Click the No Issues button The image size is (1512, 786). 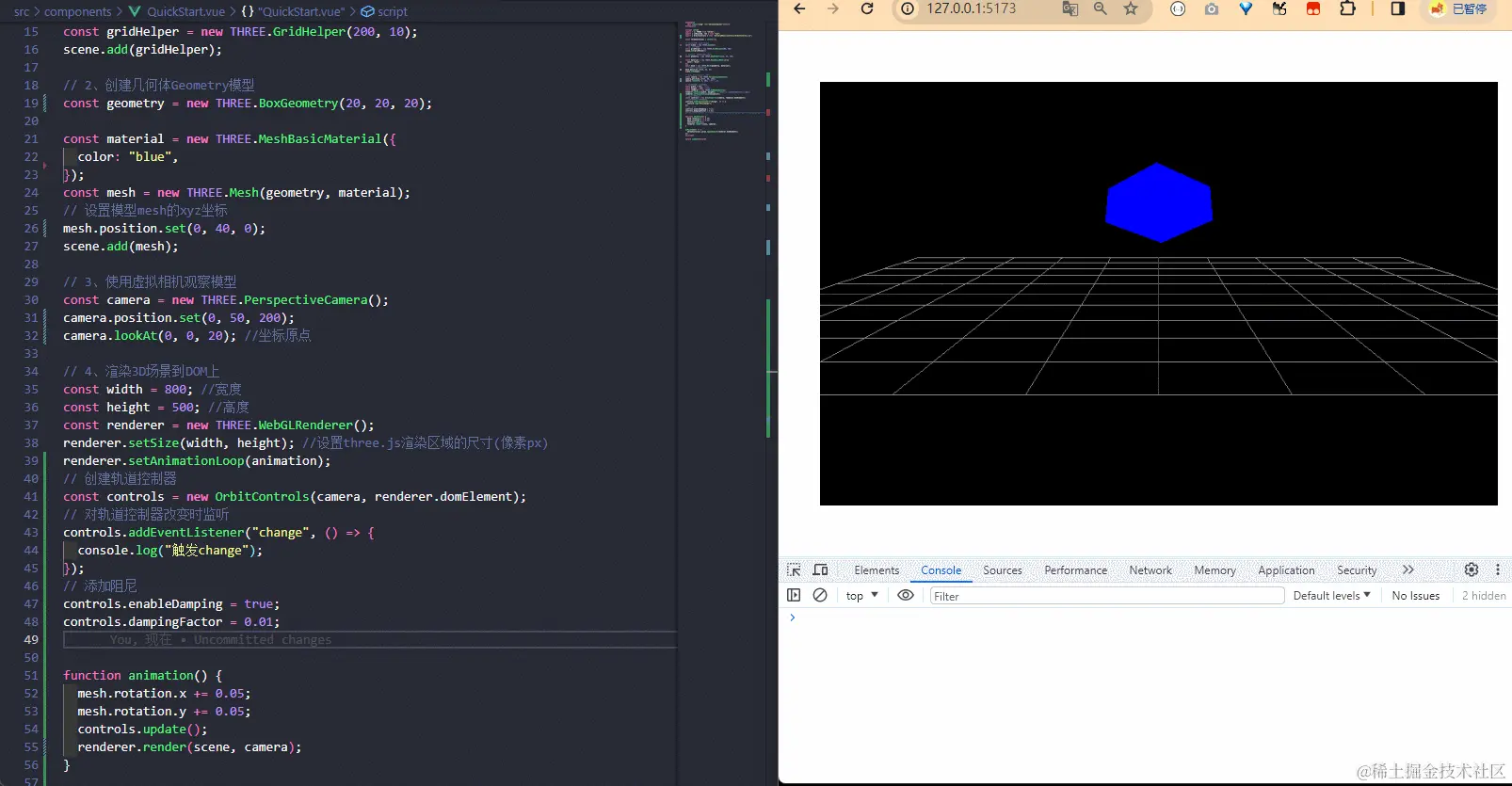tap(1415, 596)
